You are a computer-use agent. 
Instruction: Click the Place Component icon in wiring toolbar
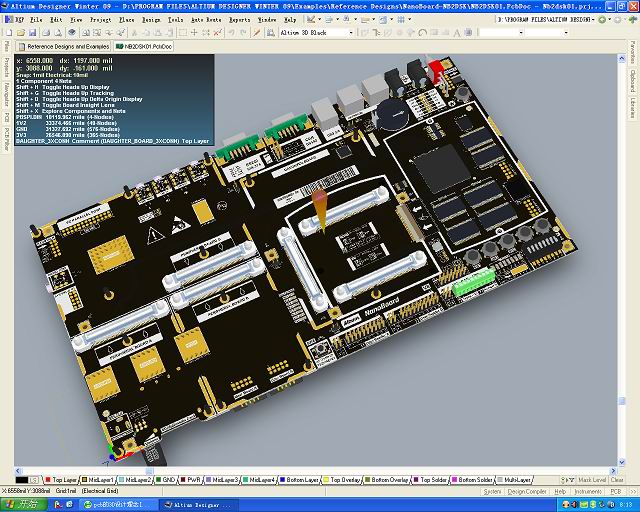click(469, 33)
